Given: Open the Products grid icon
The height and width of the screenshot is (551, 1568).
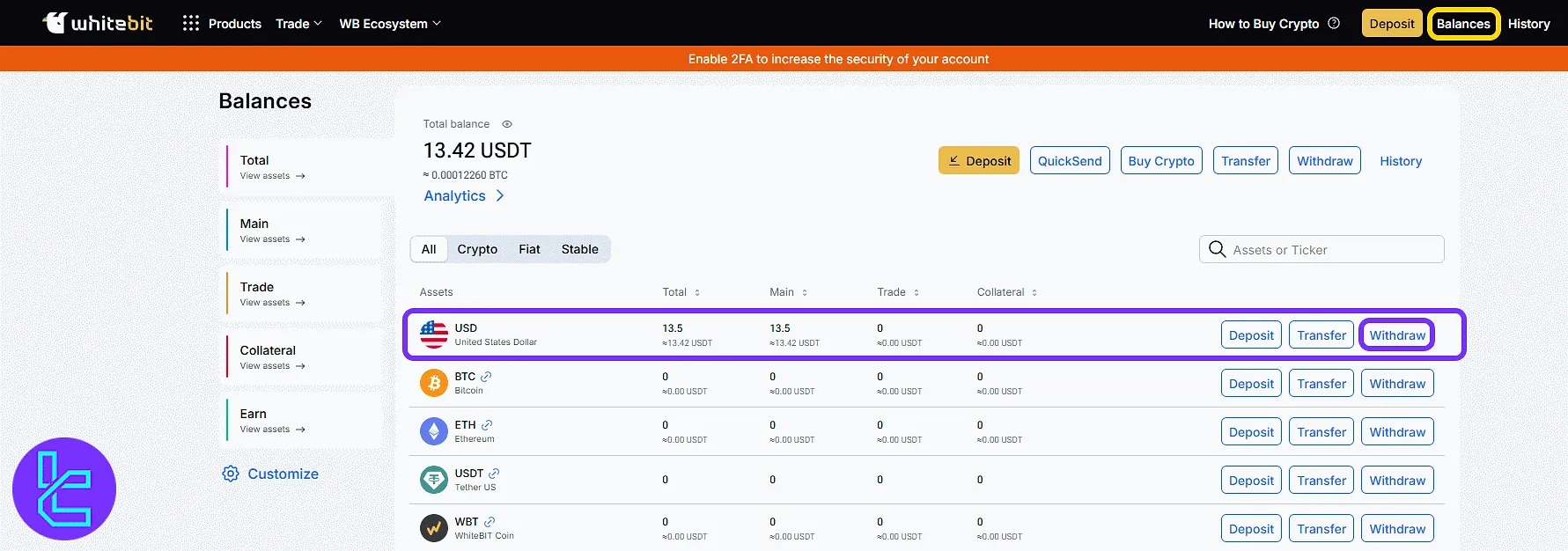Looking at the screenshot, I should click(x=191, y=24).
